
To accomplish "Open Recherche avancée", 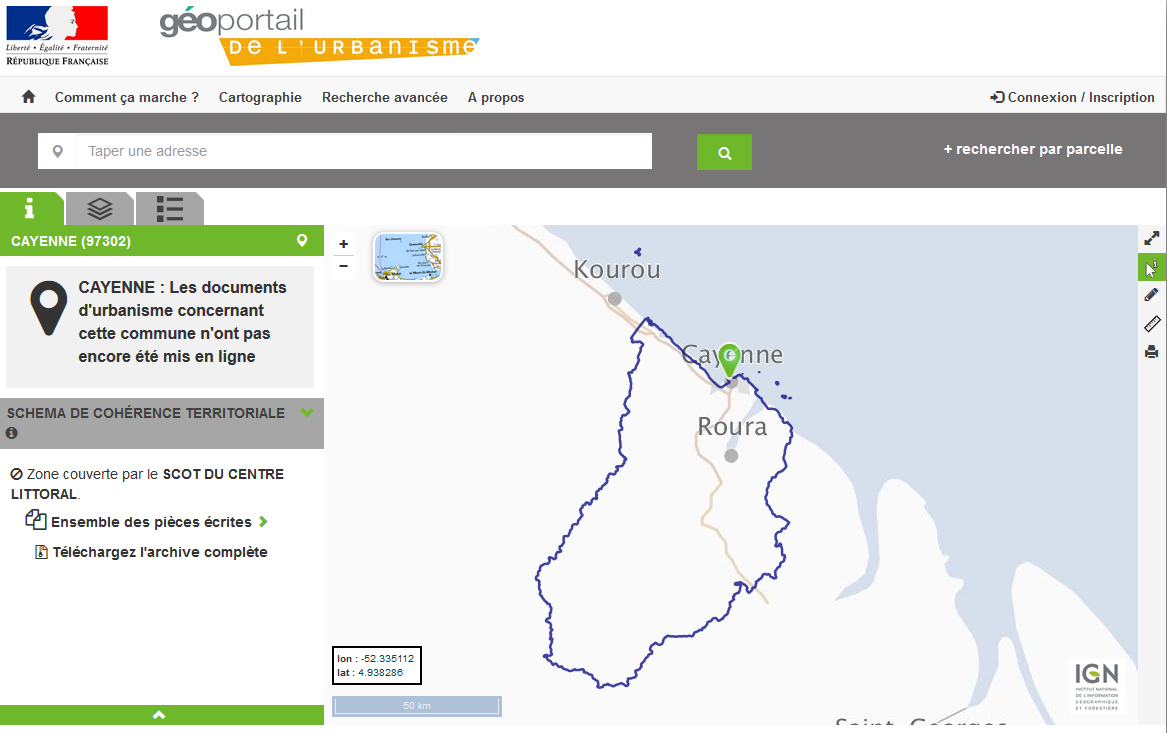I will point(385,97).
